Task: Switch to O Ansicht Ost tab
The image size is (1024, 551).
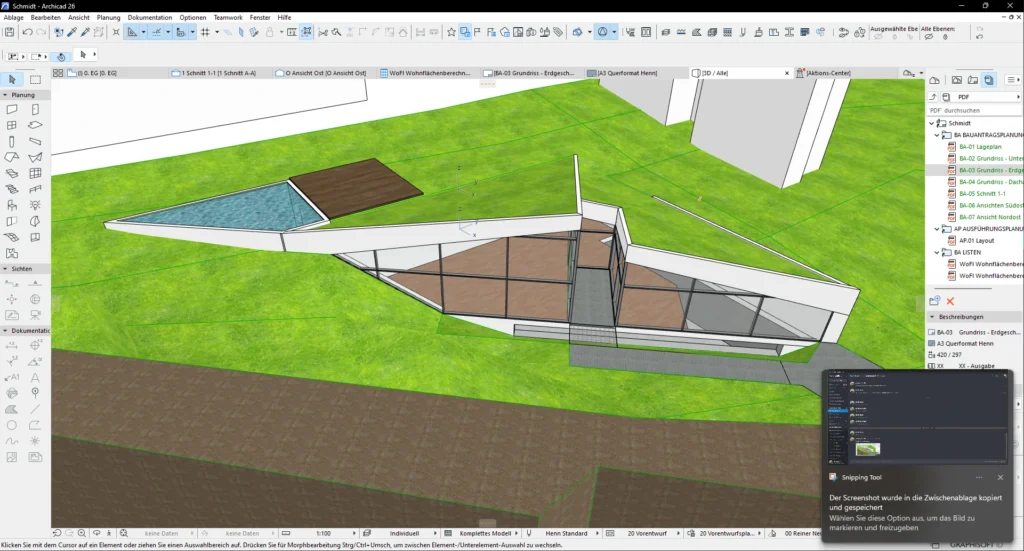Action: pos(325,73)
